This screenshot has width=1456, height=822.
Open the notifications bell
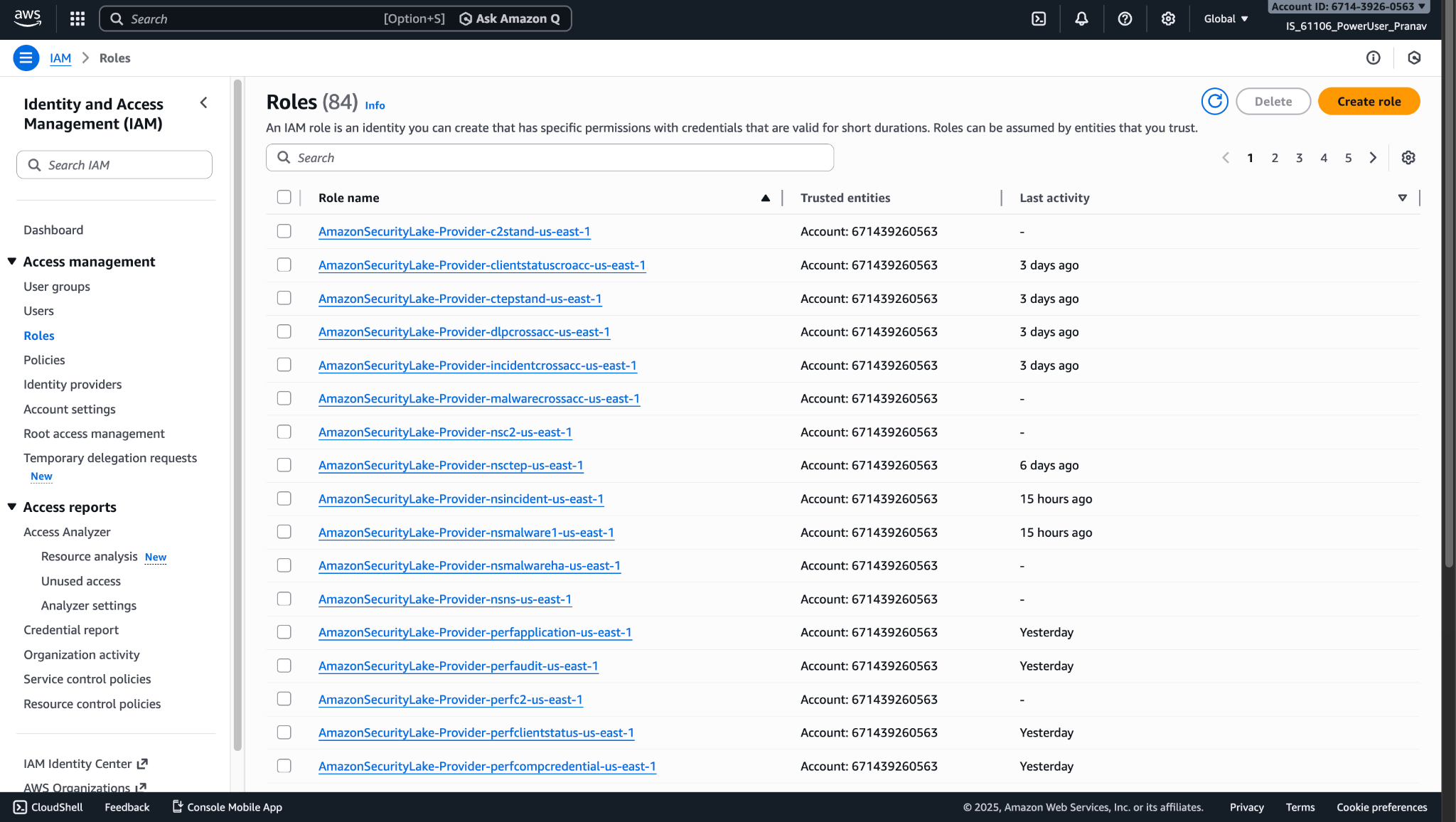[1081, 19]
